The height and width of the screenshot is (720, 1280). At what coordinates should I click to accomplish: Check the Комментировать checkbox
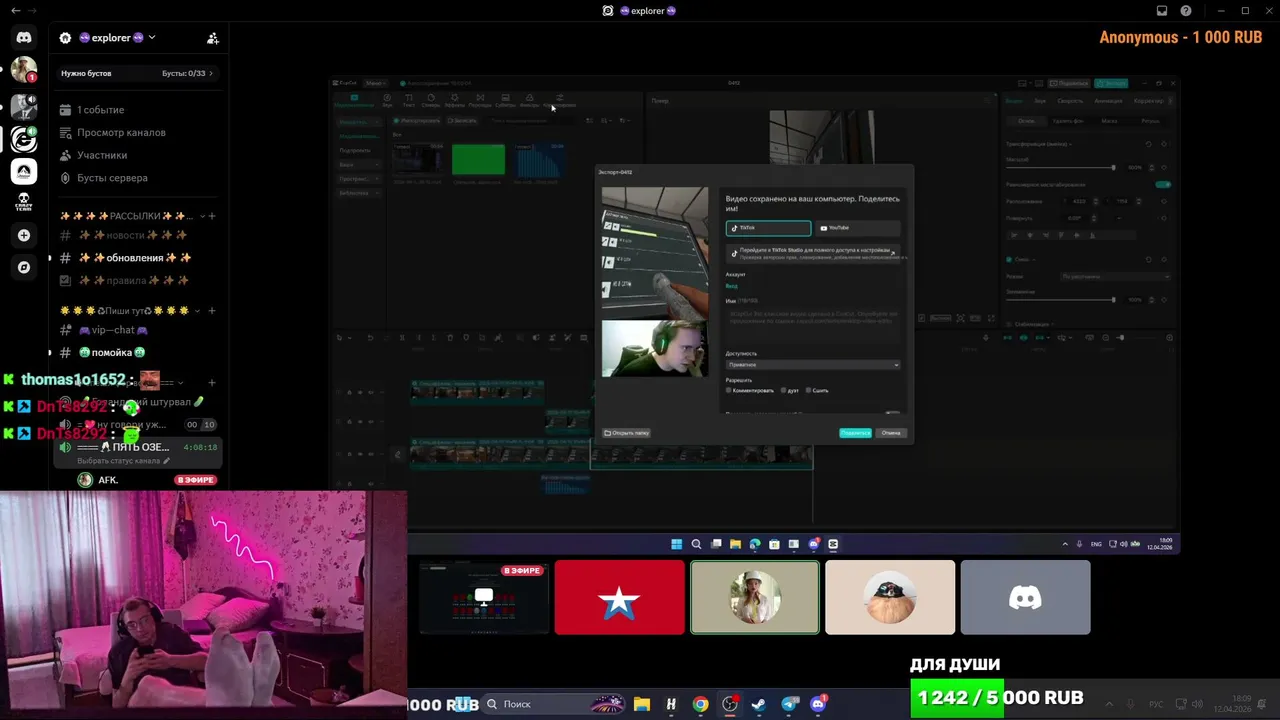[729, 390]
